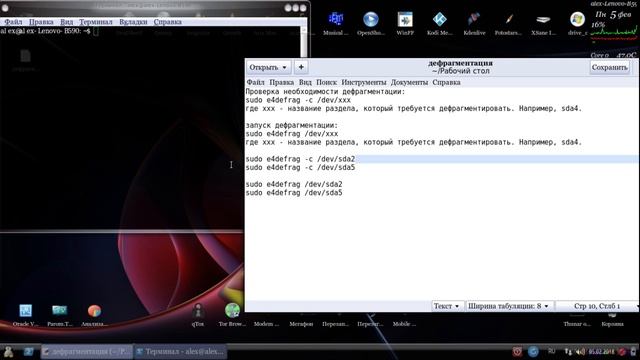Viewport: 640px width, 360px height.
Task: Open the terminal's Вкладки menu
Action: (133, 22)
